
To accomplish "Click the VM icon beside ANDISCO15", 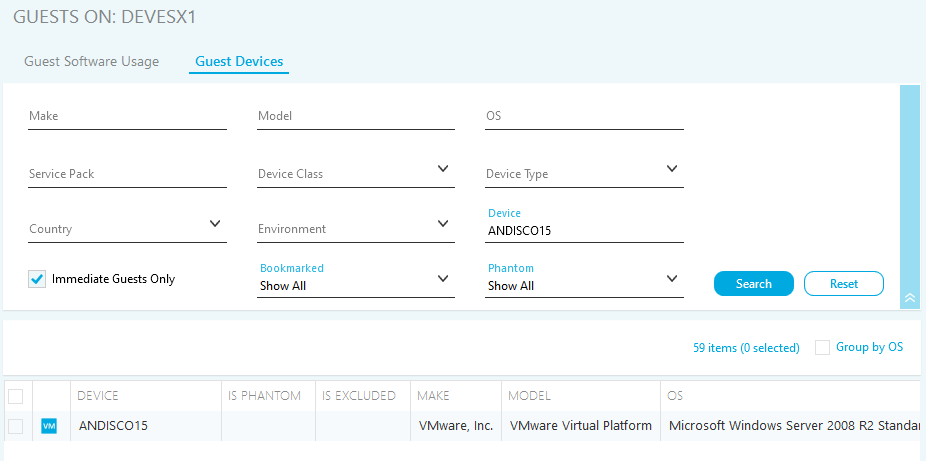I will 49,426.
